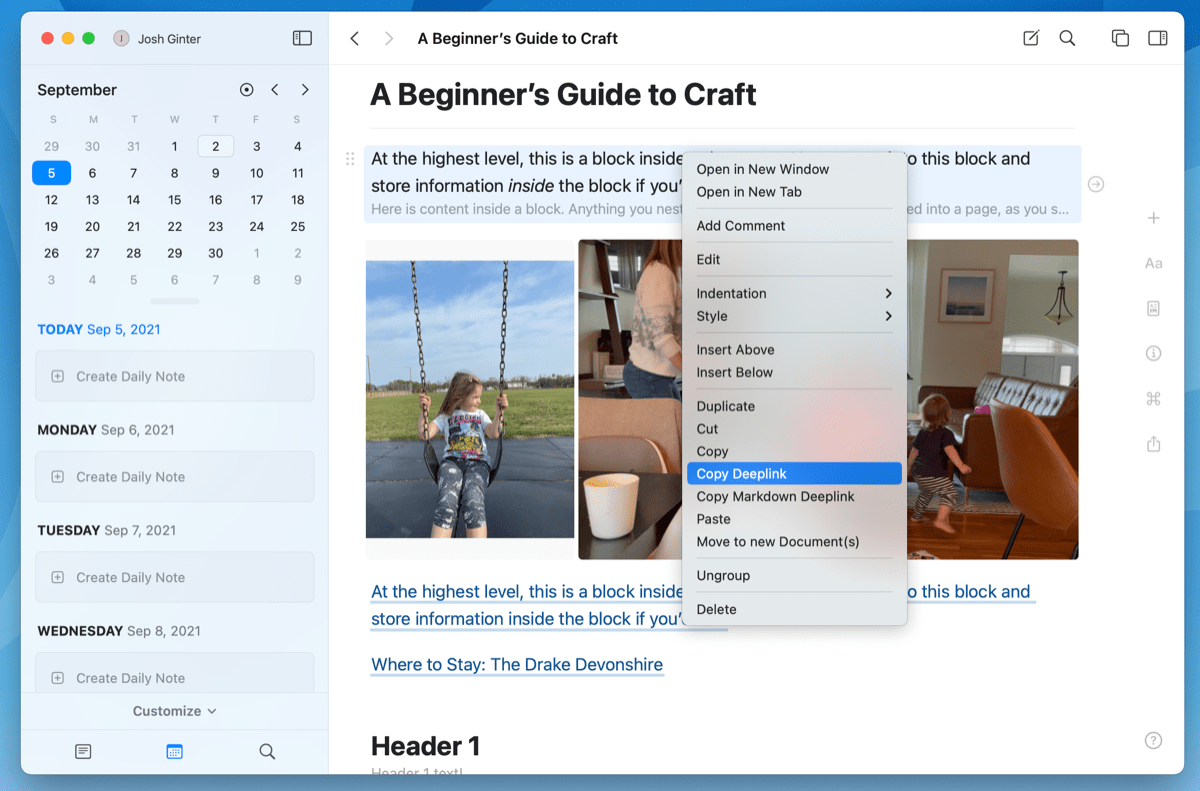1200x791 pixels.
Task: Select September 15 in calendar
Action: click(x=174, y=200)
